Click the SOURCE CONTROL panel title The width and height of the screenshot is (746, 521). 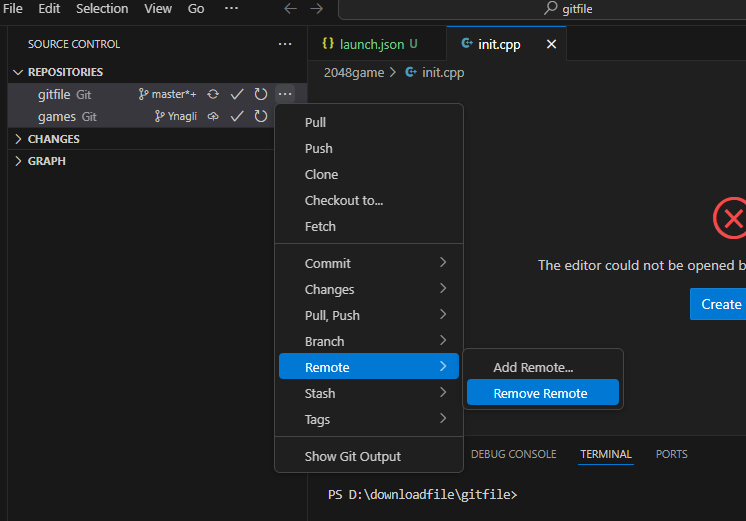pos(74,44)
